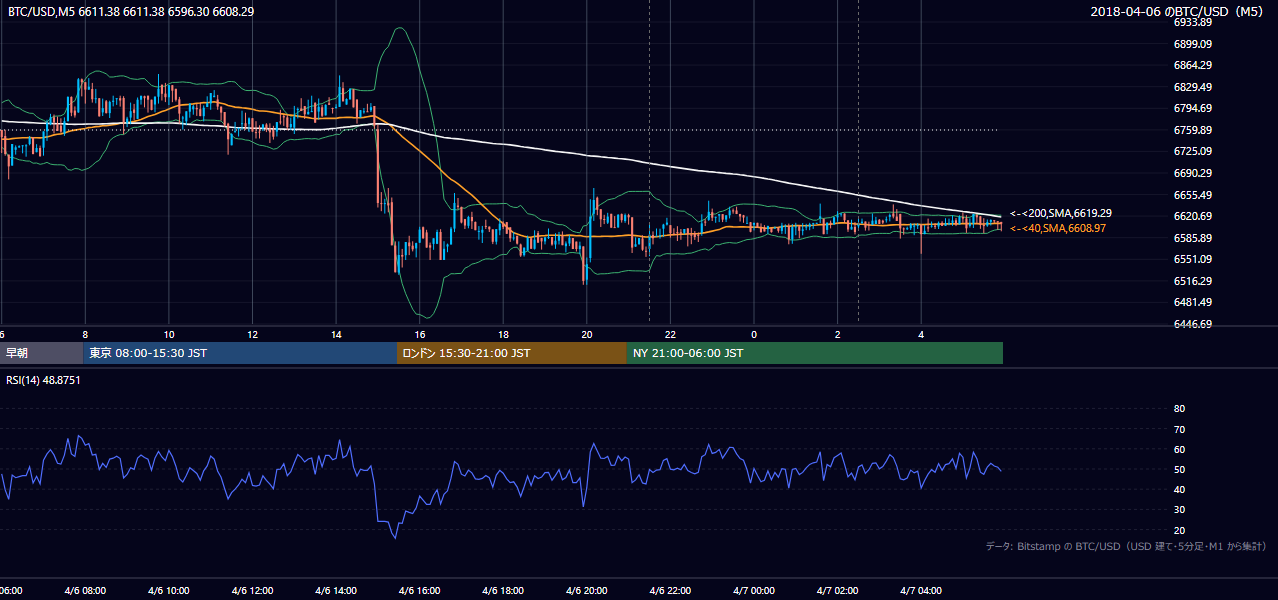This screenshot has width=1278, height=600.
Task: Click the 6446.69 price axis label
Action: coord(1193,324)
